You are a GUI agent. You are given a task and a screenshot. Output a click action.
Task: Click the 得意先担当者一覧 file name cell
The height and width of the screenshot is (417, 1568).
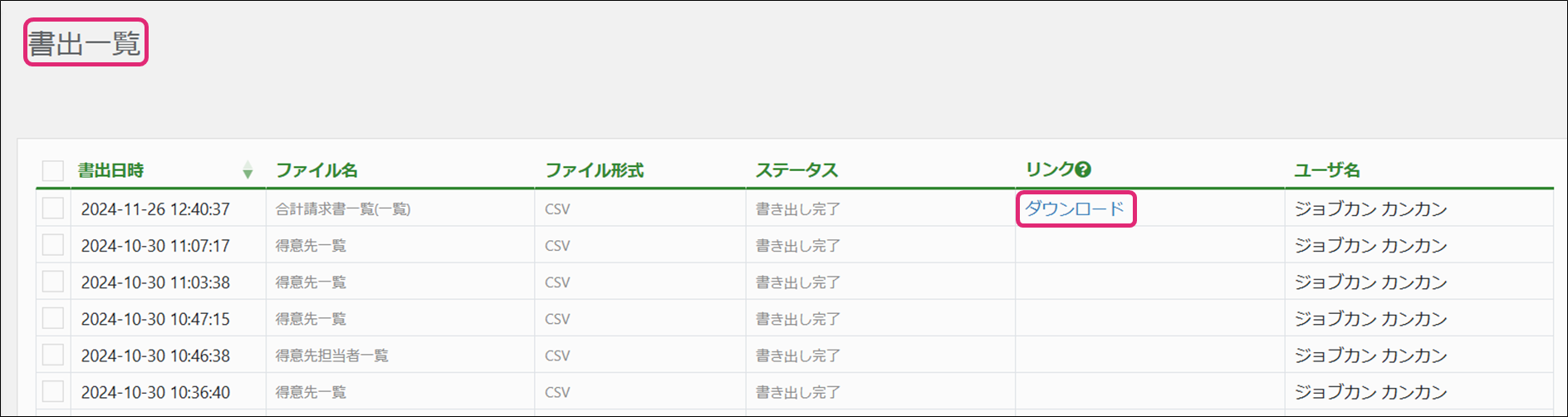tap(332, 356)
